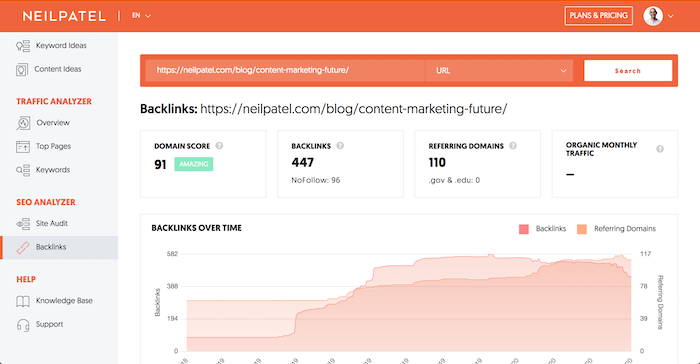Click the domain score value 91
Screen dimensions: 700x364
point(160,165)
